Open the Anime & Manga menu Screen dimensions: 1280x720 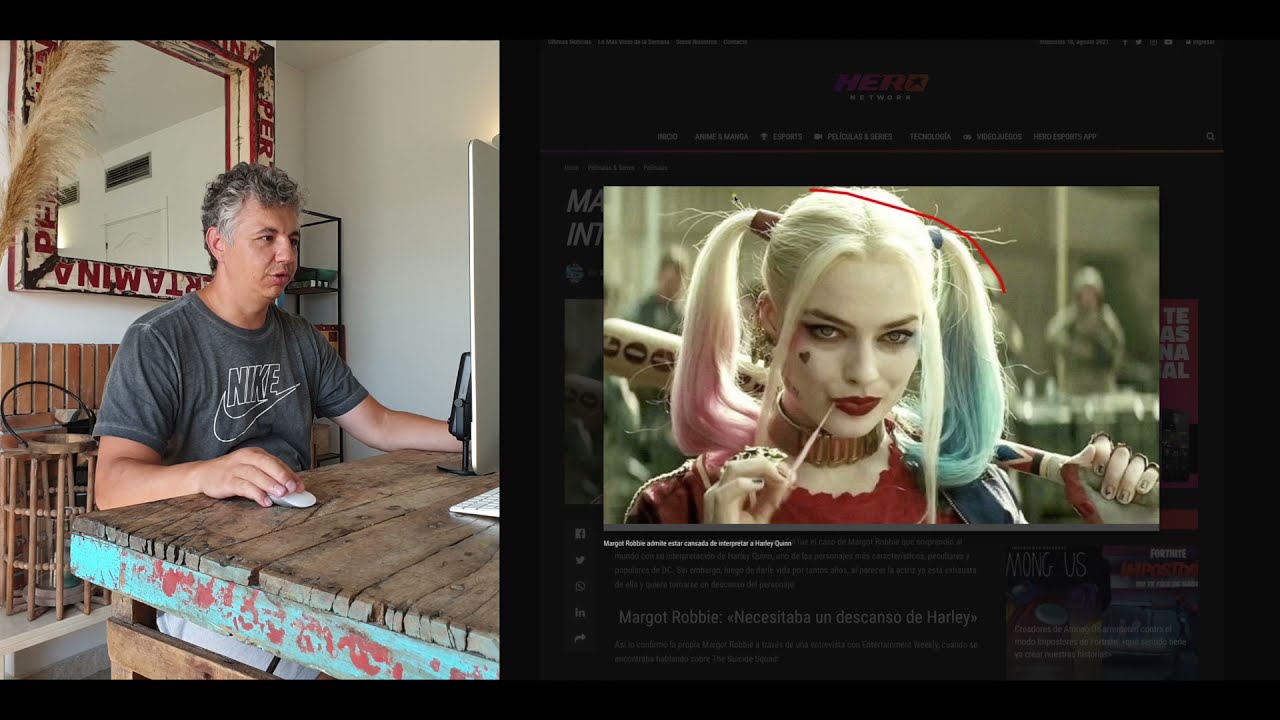pyautogui.click(x=721, y=137)
